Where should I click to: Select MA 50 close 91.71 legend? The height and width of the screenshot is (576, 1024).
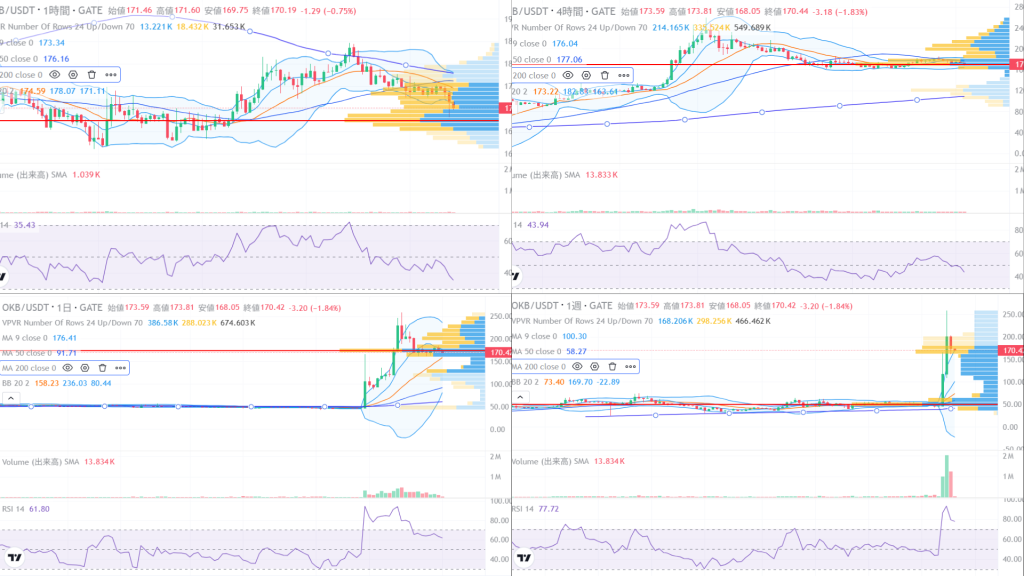[39, 353]
